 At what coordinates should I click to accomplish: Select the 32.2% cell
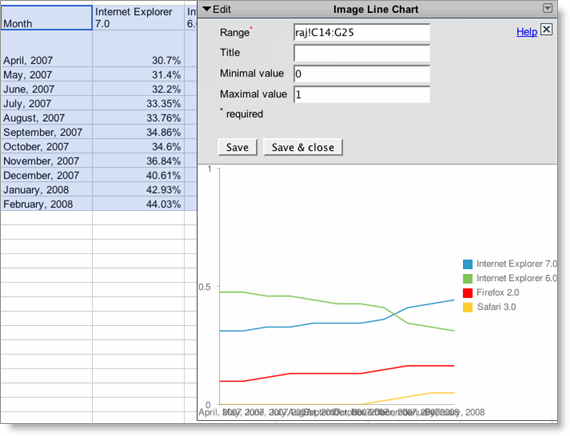139,89
